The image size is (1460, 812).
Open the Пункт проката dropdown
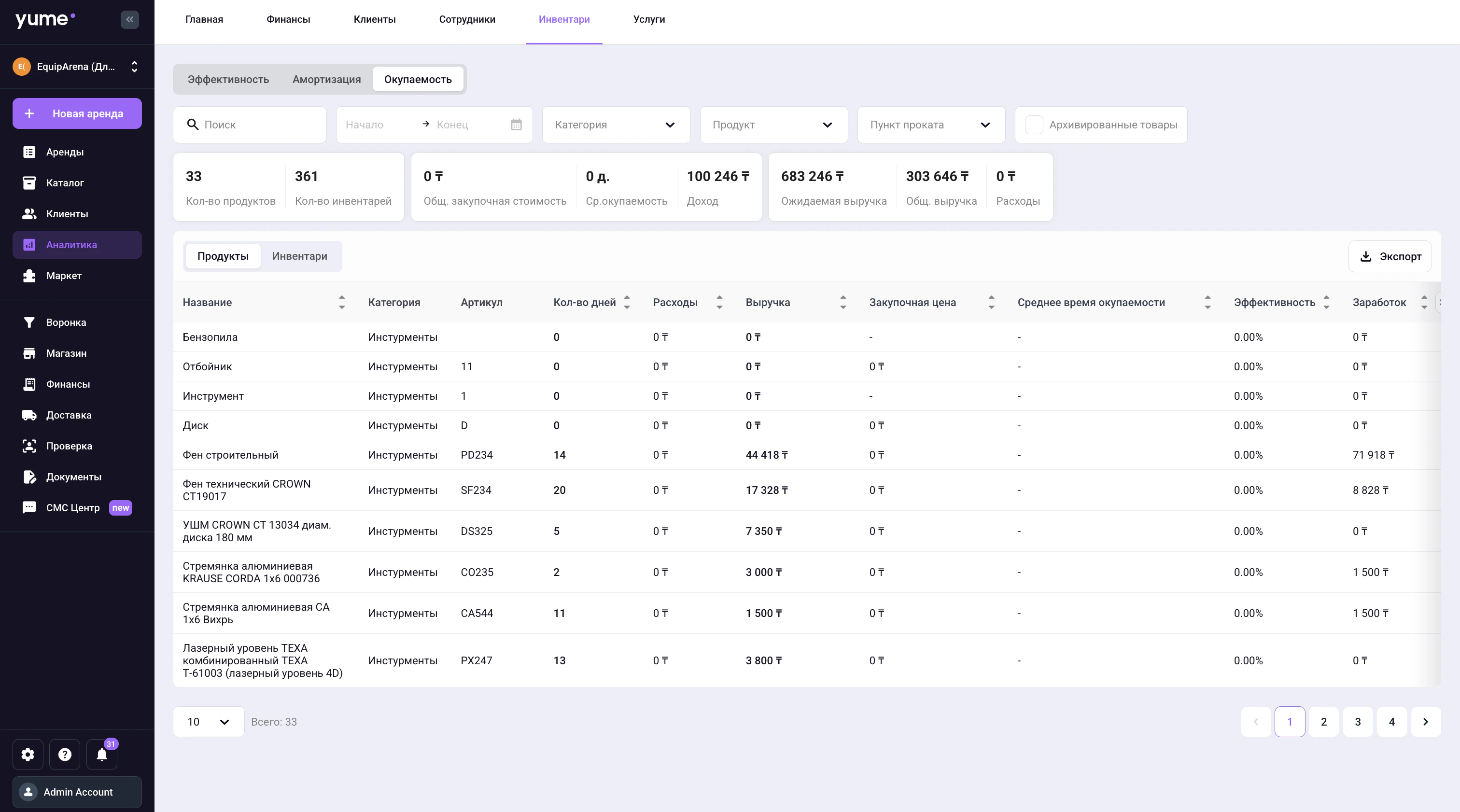pos(931,125)
